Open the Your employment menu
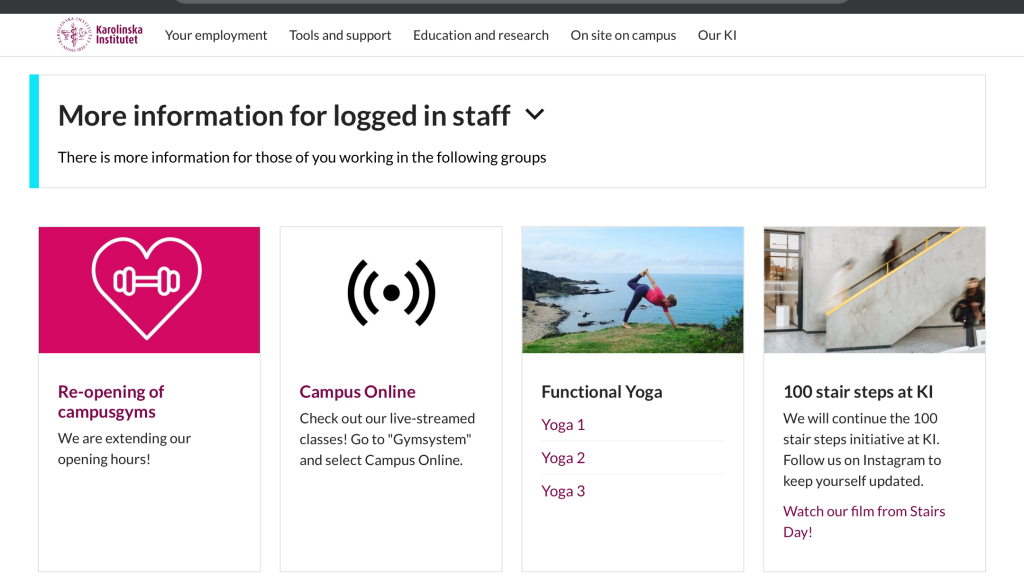The image size is (1024, 576). 216,35
